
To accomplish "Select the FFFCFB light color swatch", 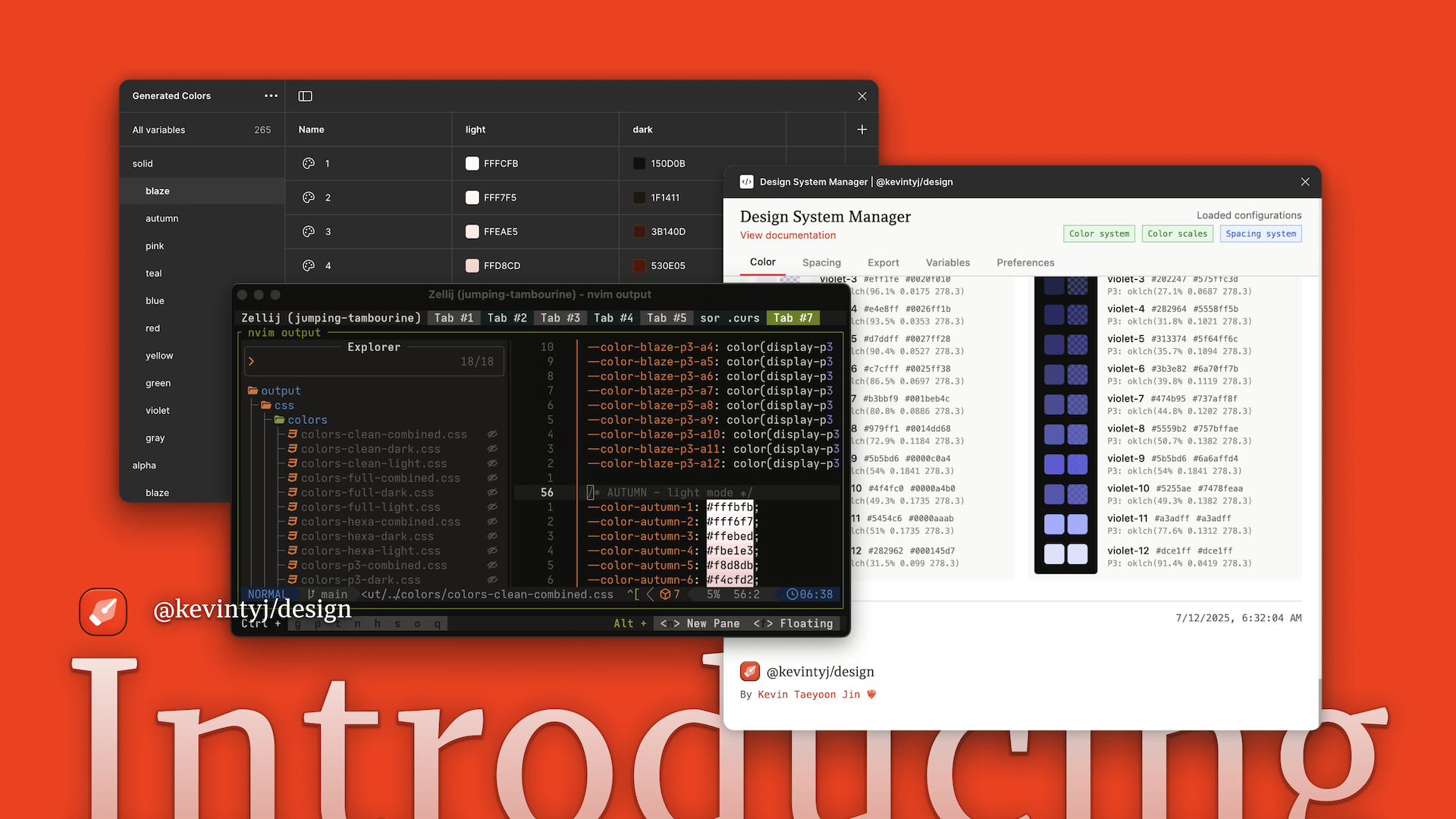I will (472, 163).
